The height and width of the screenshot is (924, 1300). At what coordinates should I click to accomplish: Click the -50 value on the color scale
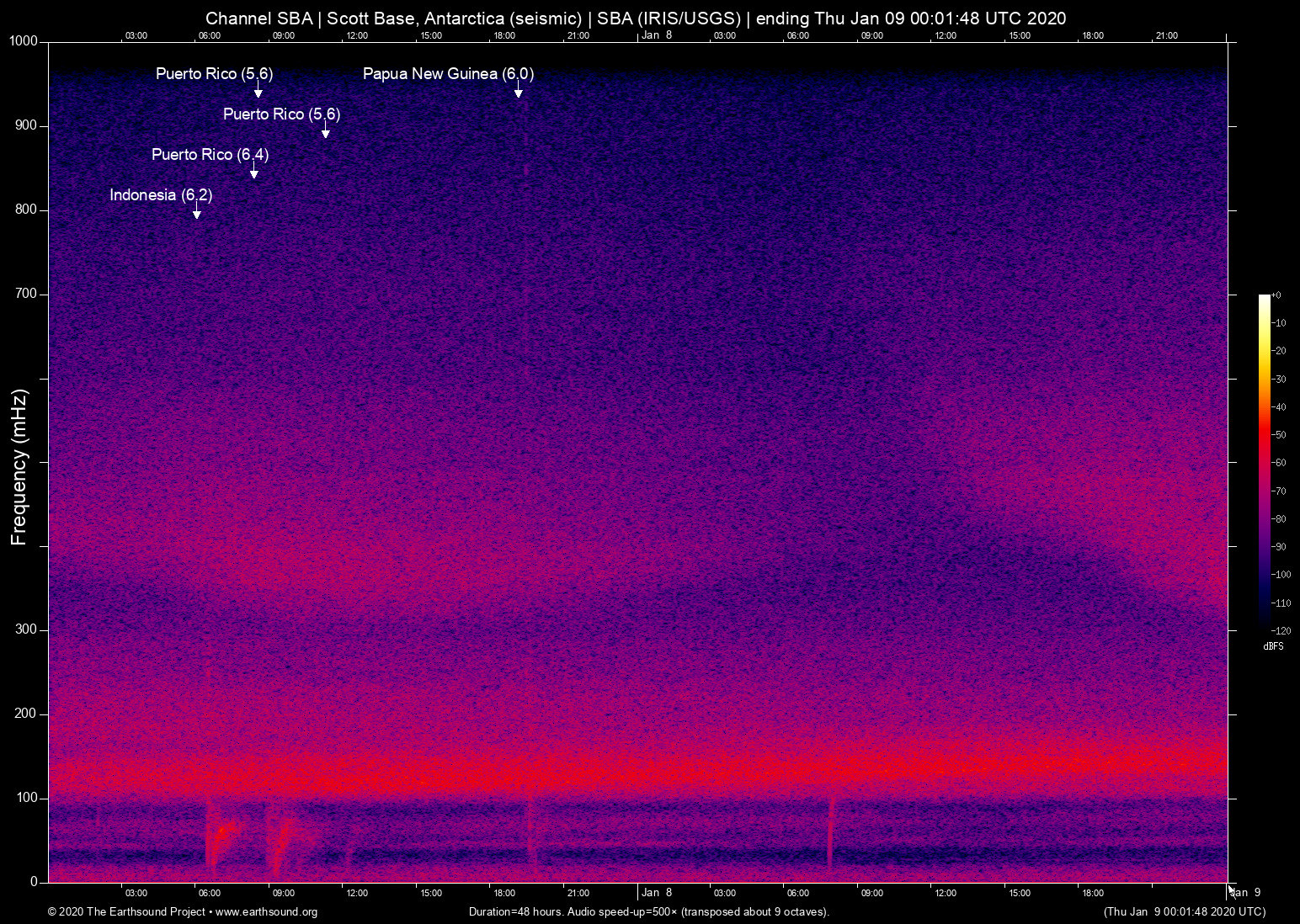pyautogui.click(x=1279, y=435)
